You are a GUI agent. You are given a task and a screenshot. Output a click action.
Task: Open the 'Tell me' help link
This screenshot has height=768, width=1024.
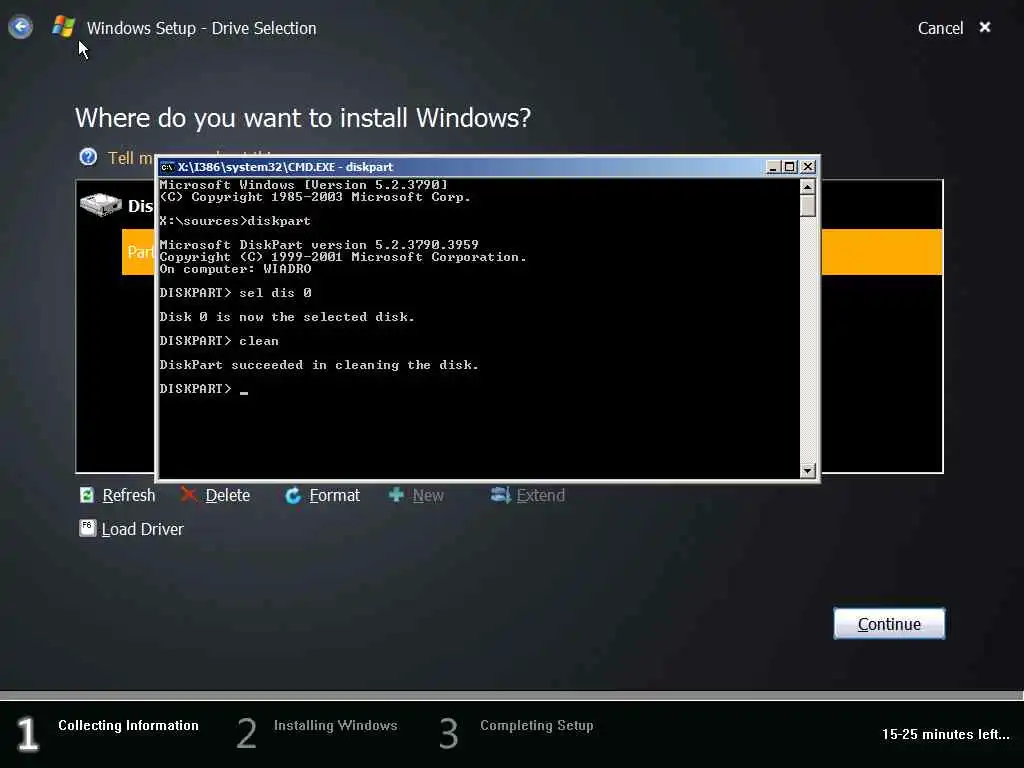131,158
